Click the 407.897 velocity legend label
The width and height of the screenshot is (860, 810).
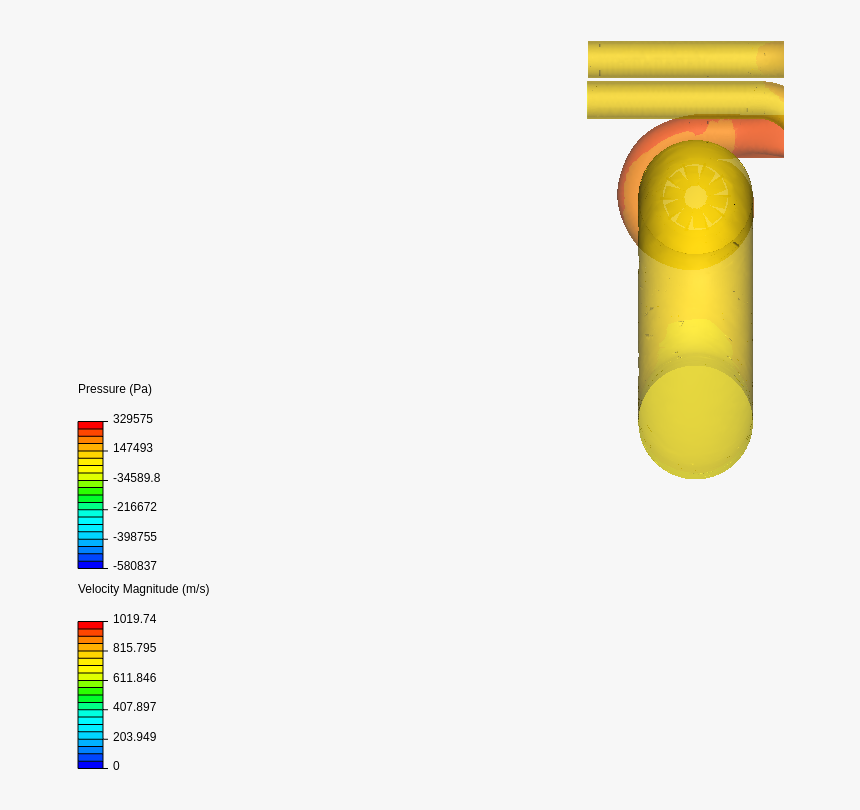point(134,707)
